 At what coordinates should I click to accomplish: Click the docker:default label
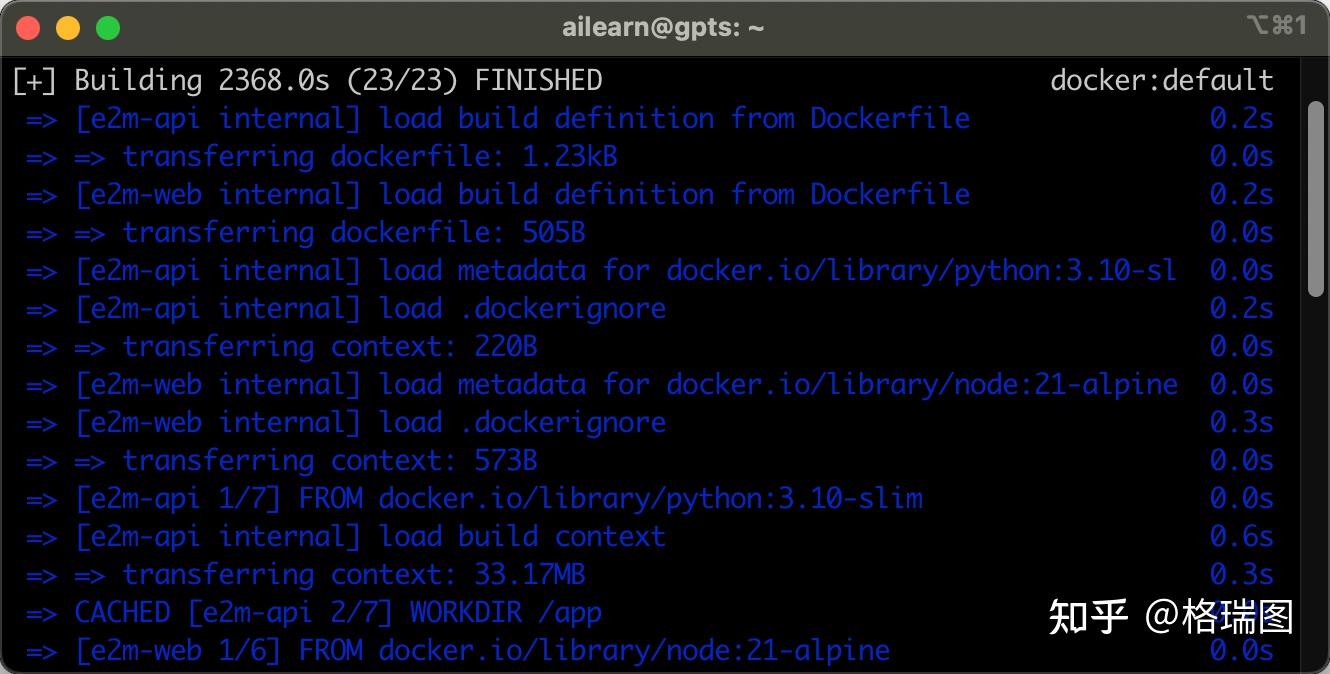point(1162,80)
